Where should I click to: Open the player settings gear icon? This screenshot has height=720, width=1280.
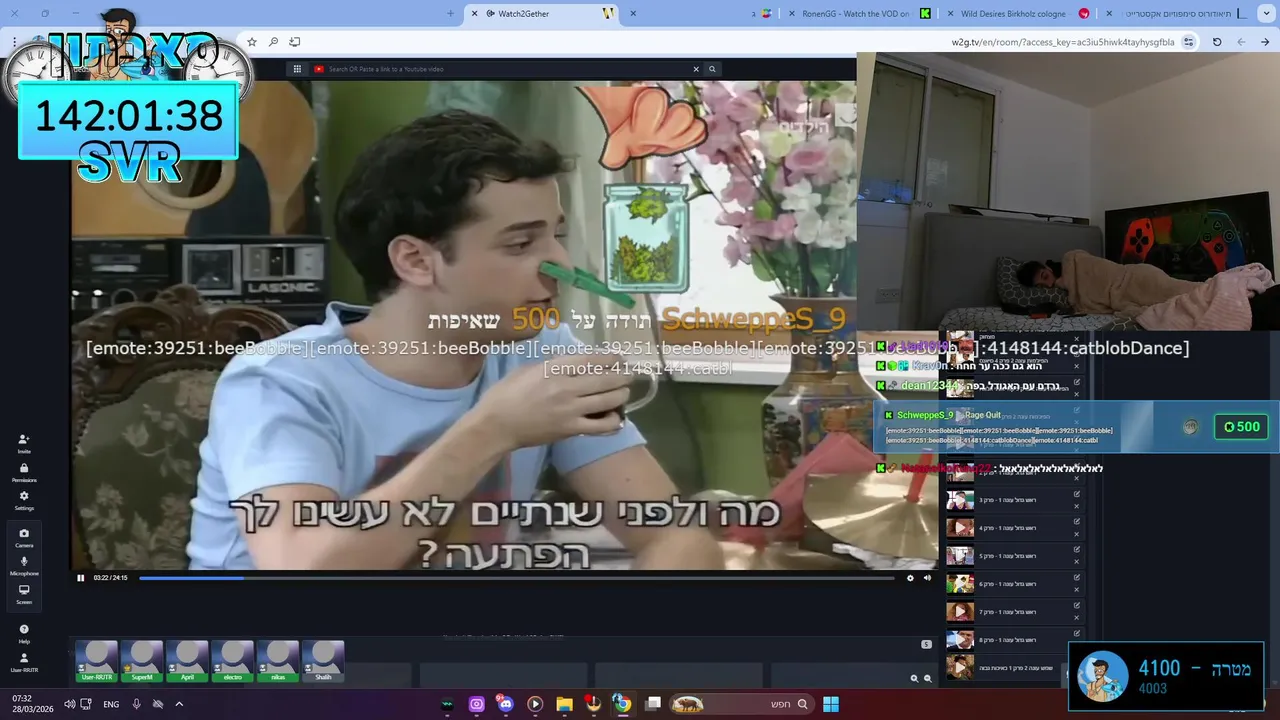910,577
